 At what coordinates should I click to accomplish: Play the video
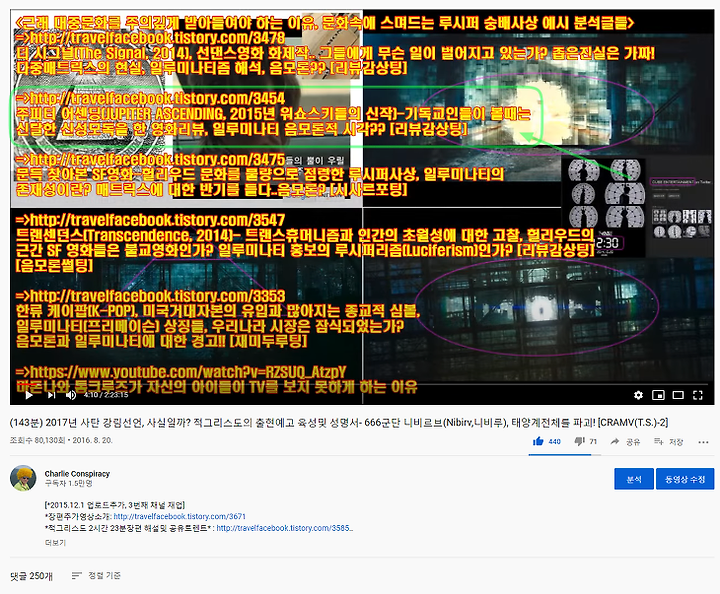pos(29,395)
